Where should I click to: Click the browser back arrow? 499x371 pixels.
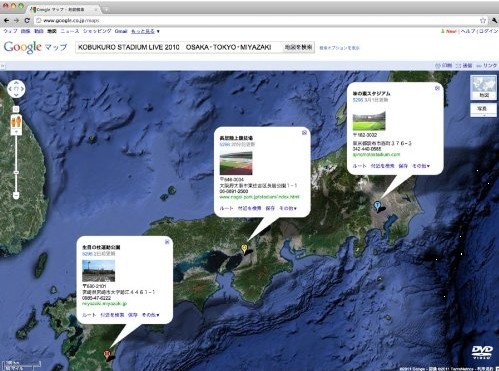click(x=6, y=20)
